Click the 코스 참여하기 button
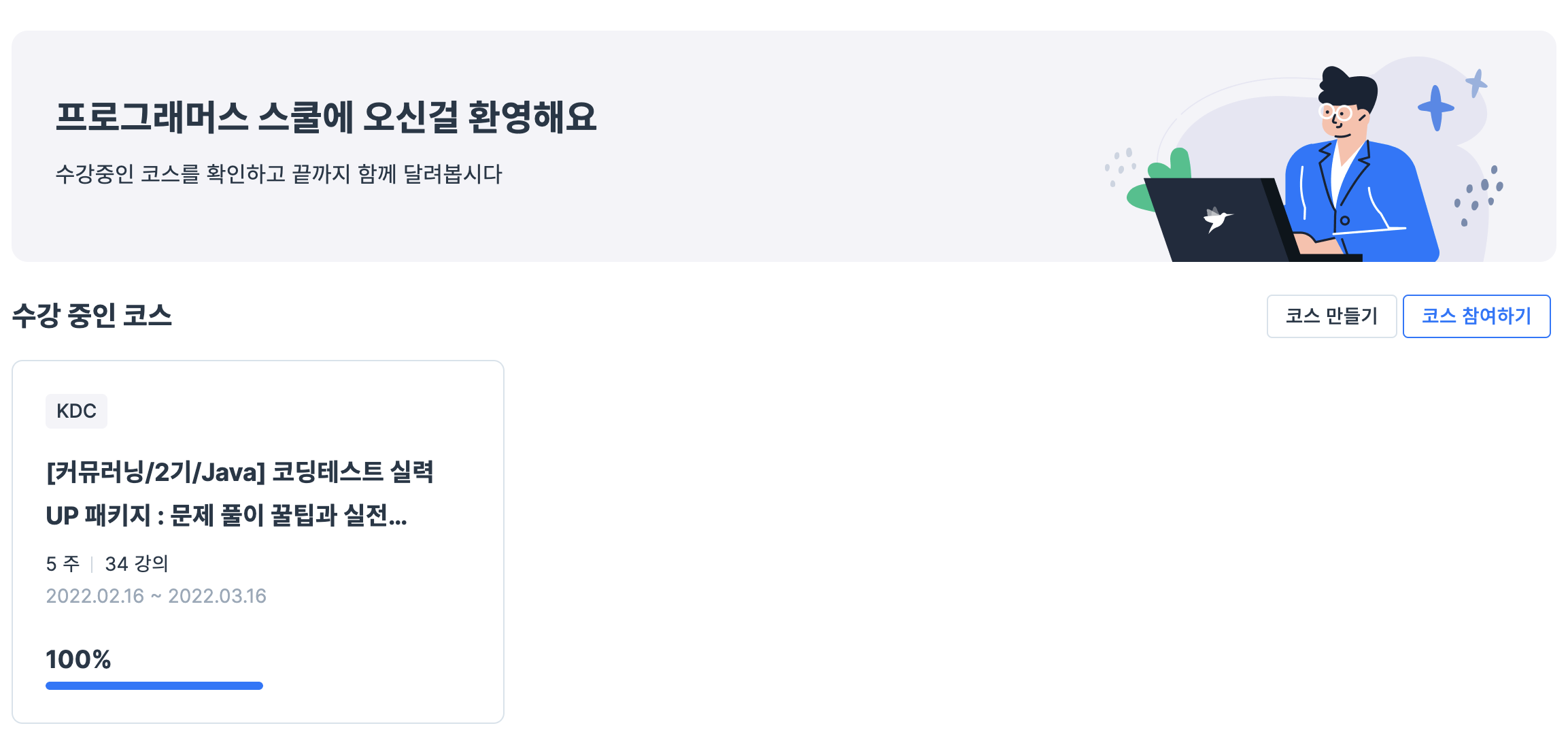1568x747 pixels. tap(1476, 316)
